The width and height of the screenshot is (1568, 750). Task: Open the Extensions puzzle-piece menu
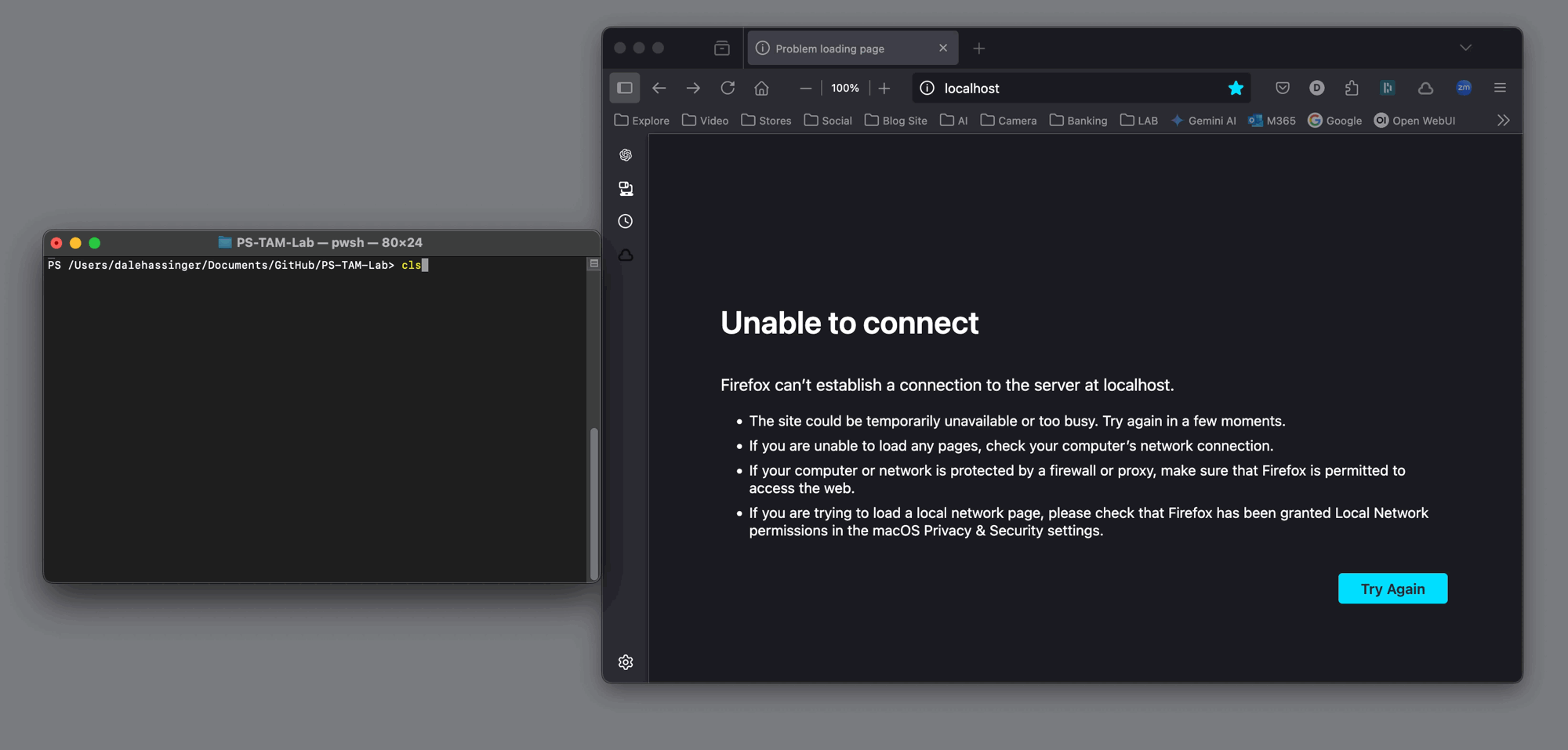click(x=1352, y=88)
